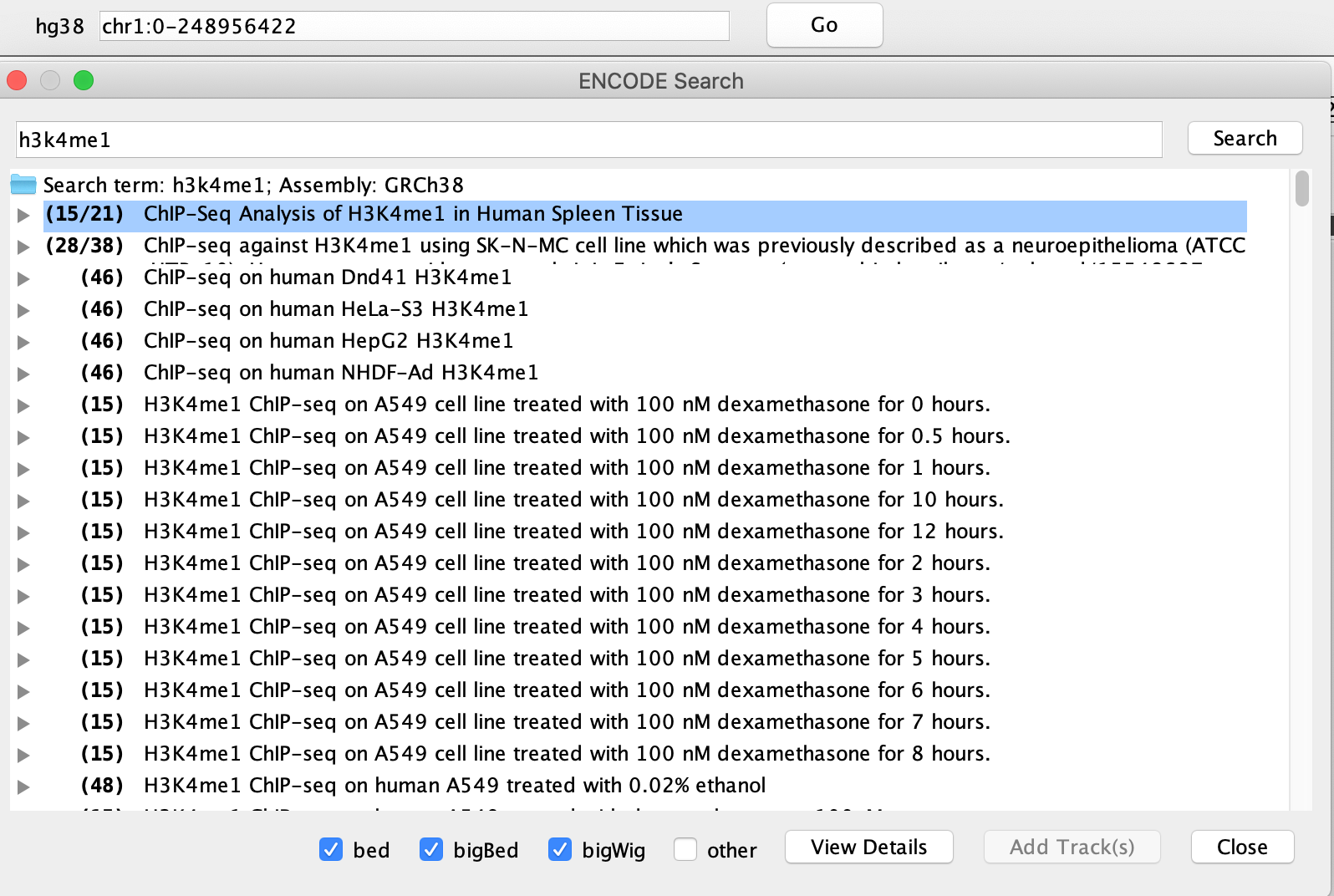Image resolution: width=1334 pixels, height=896 pixels.
Task: Open View Details for the selection
Action: pyautogui.click(x=868, y=847)
